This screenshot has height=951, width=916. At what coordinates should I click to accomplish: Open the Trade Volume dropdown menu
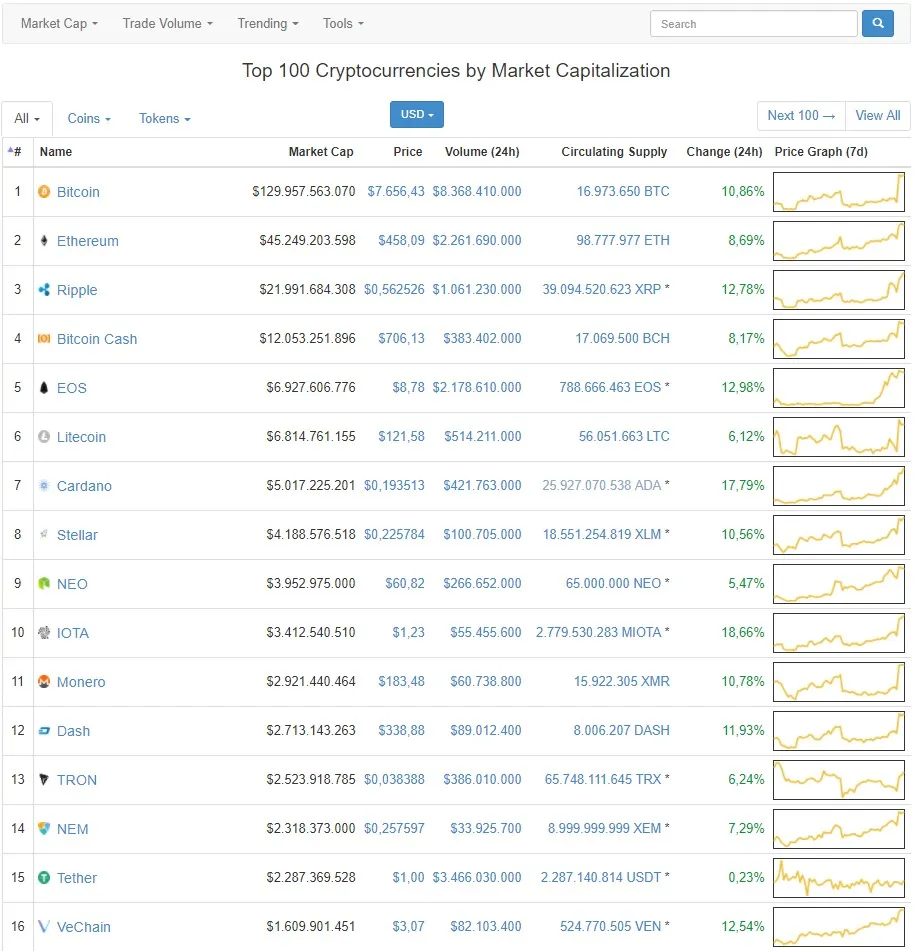(x=167, y=24)
